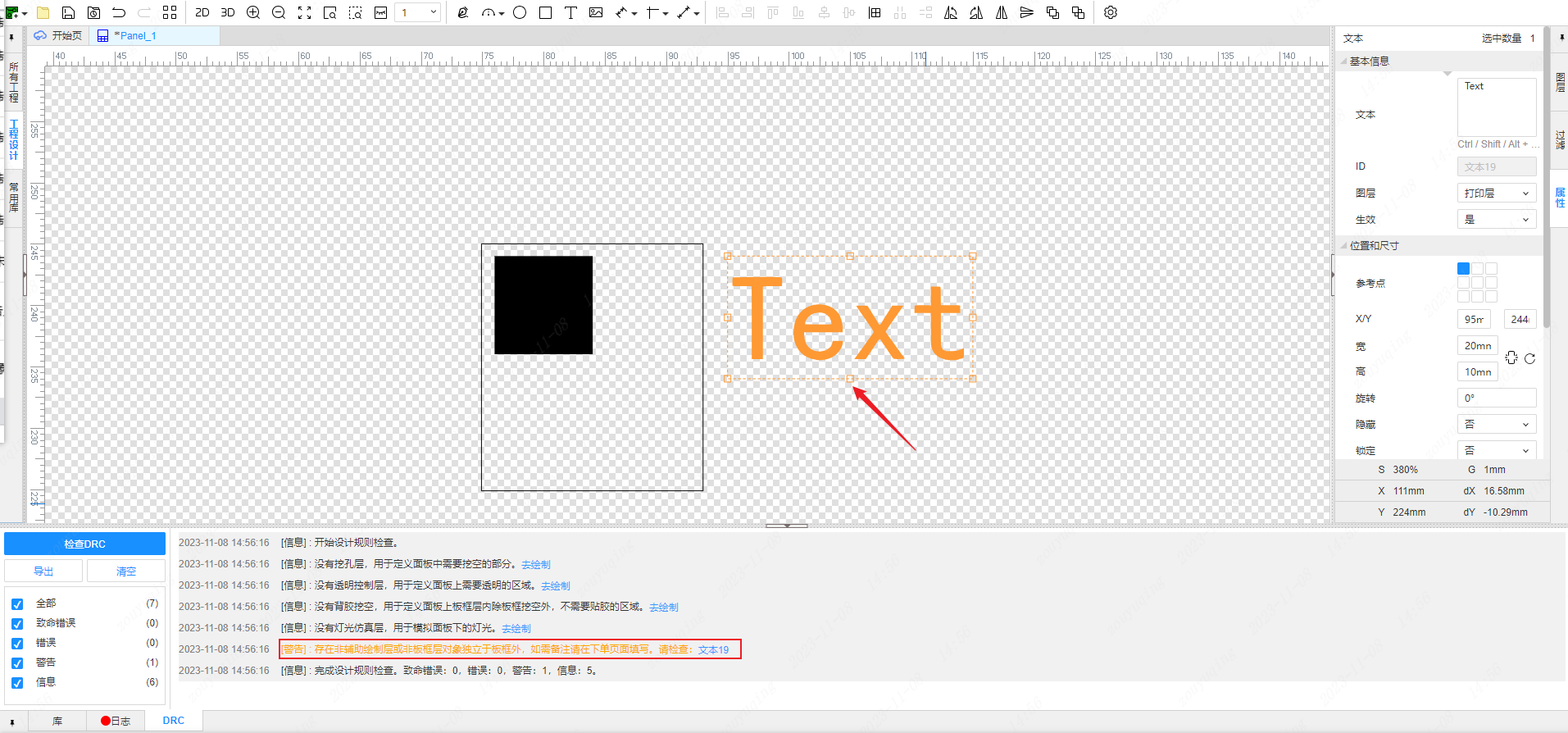This screenshot has height=733, width=1568.
Task: Click 去绘制 link in the 挖孔层 row
Action: 536,565
